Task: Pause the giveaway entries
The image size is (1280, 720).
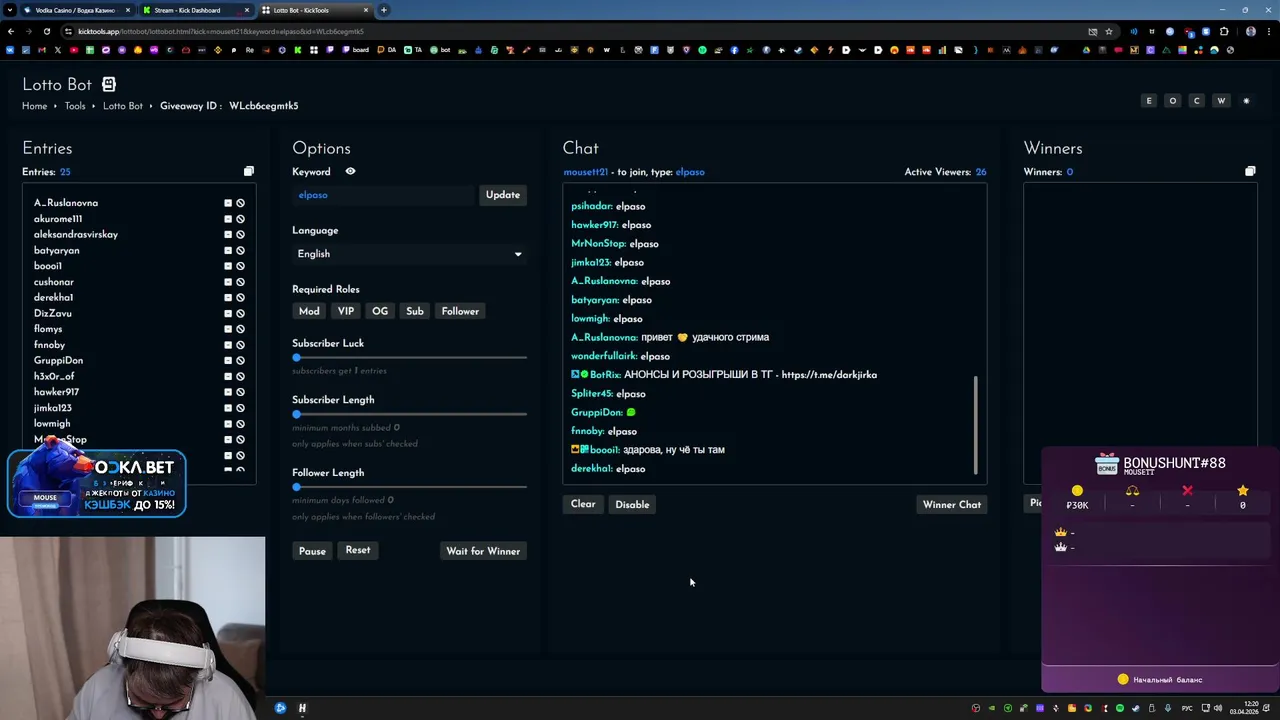Action: coord(312,551)
